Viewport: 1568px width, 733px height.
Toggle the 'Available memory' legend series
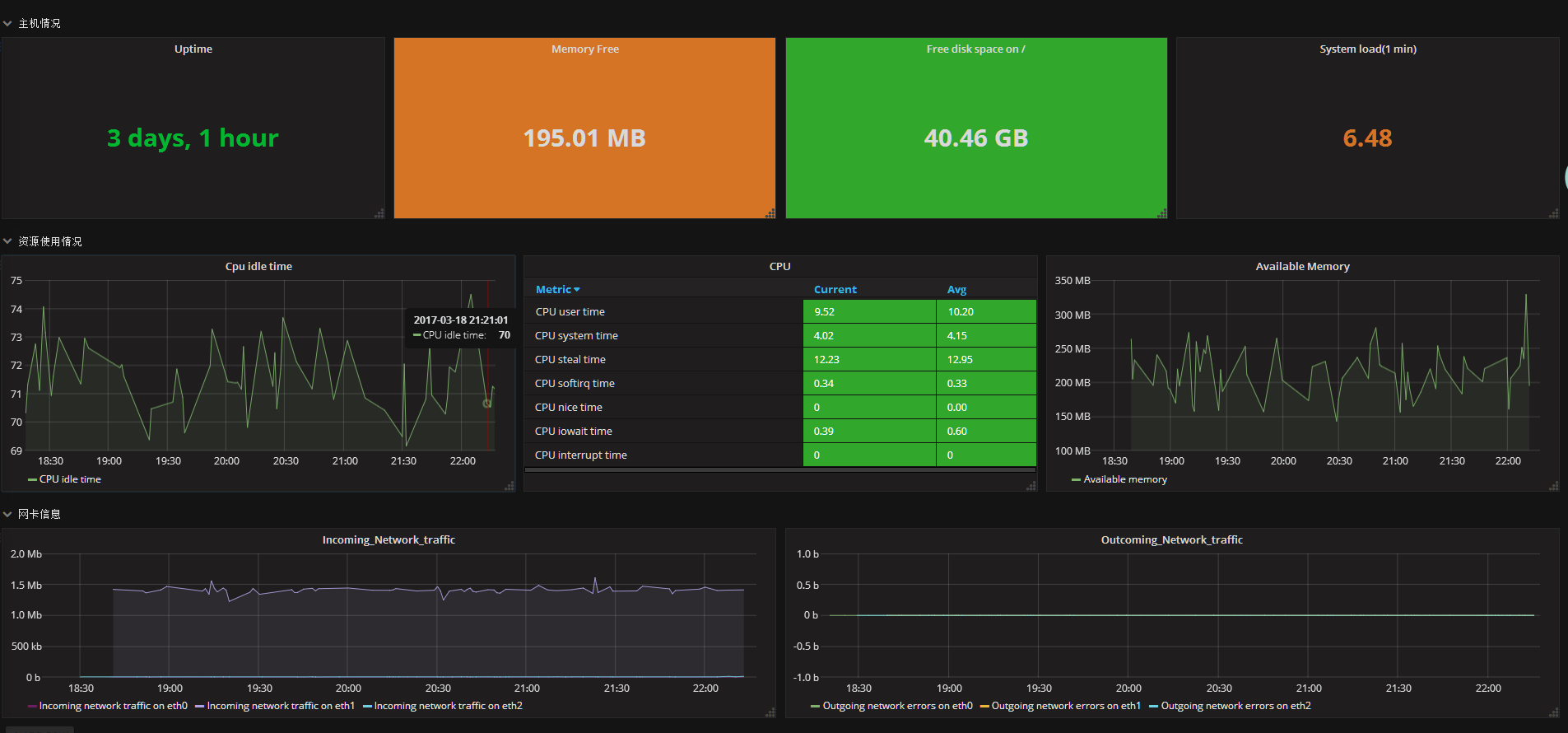click(x=1124, y=479)
